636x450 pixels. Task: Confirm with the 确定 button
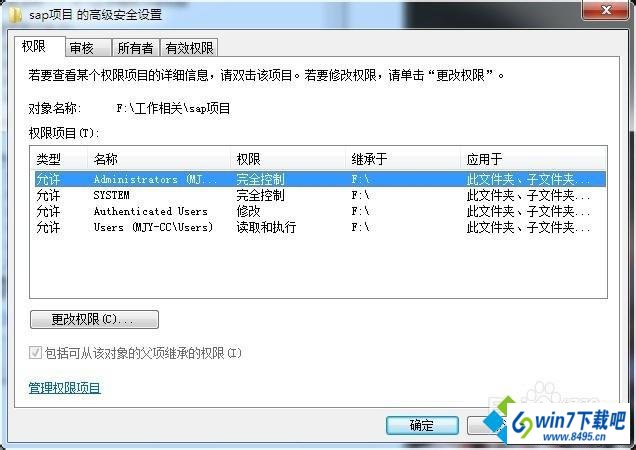pos(422,425)
